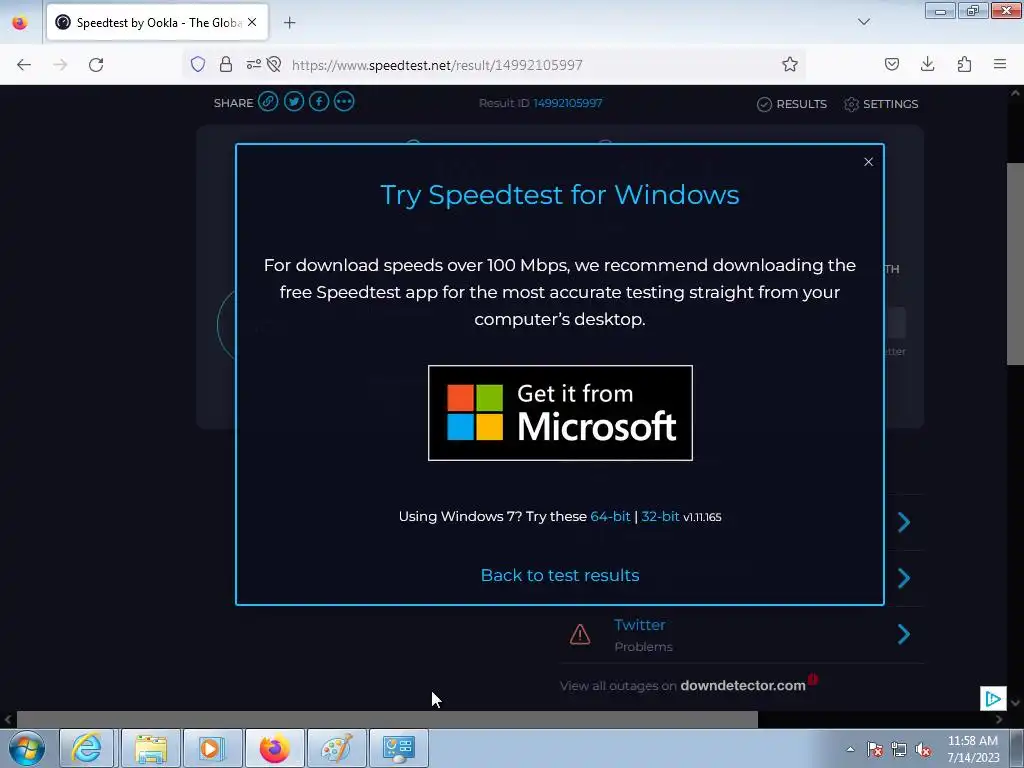Image resolution: width=1024 pixels, height=768 pixels.
Task: Open the RESULTS page
Action: [x=792, y=104]
